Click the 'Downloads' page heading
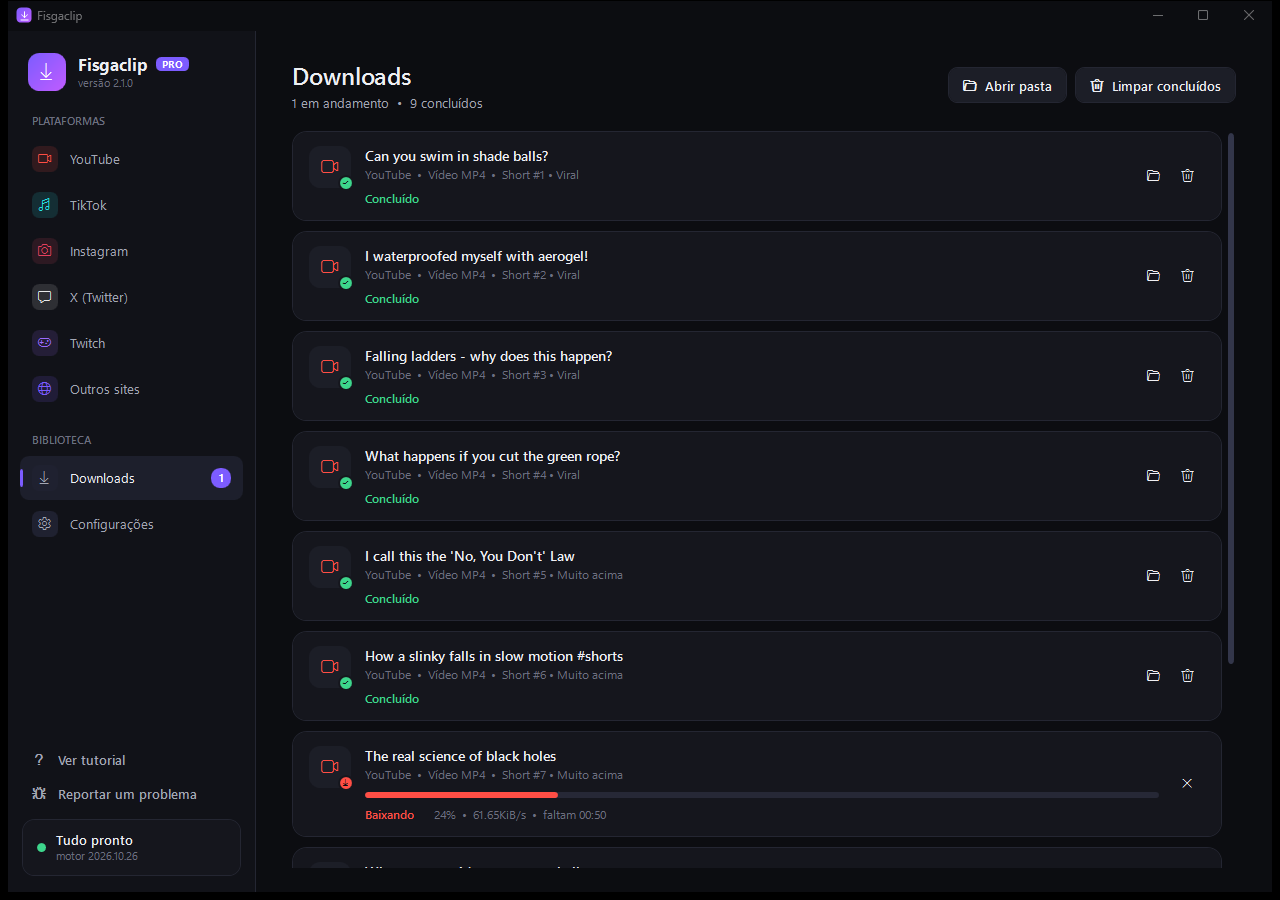Image resolution: width=1280 pixels, height=900 pixels. pyautogui.click(x=352, y=77)
